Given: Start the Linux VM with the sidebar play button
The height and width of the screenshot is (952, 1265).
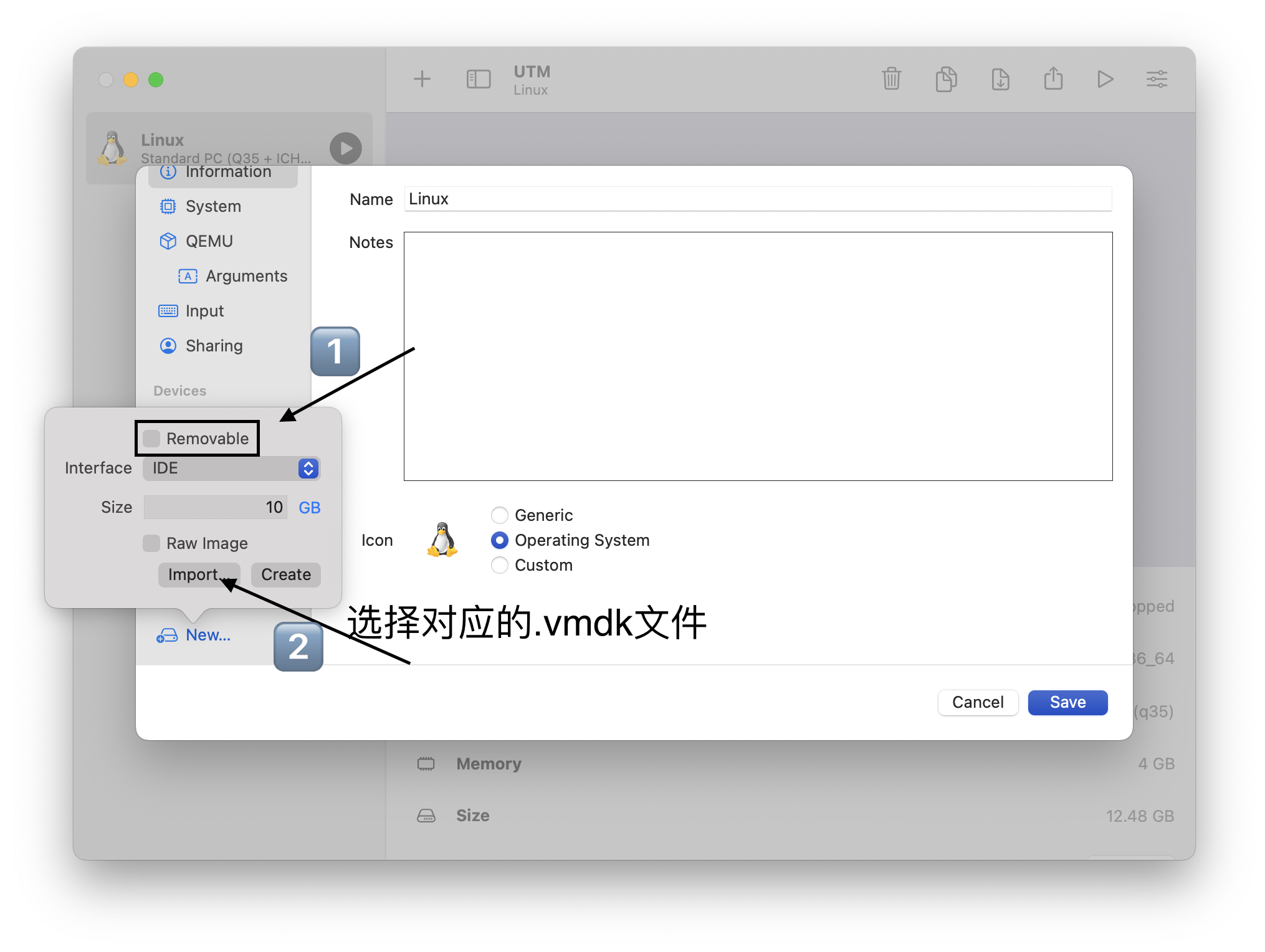Looking at the screenshot, I should click(x=346, y=148).
